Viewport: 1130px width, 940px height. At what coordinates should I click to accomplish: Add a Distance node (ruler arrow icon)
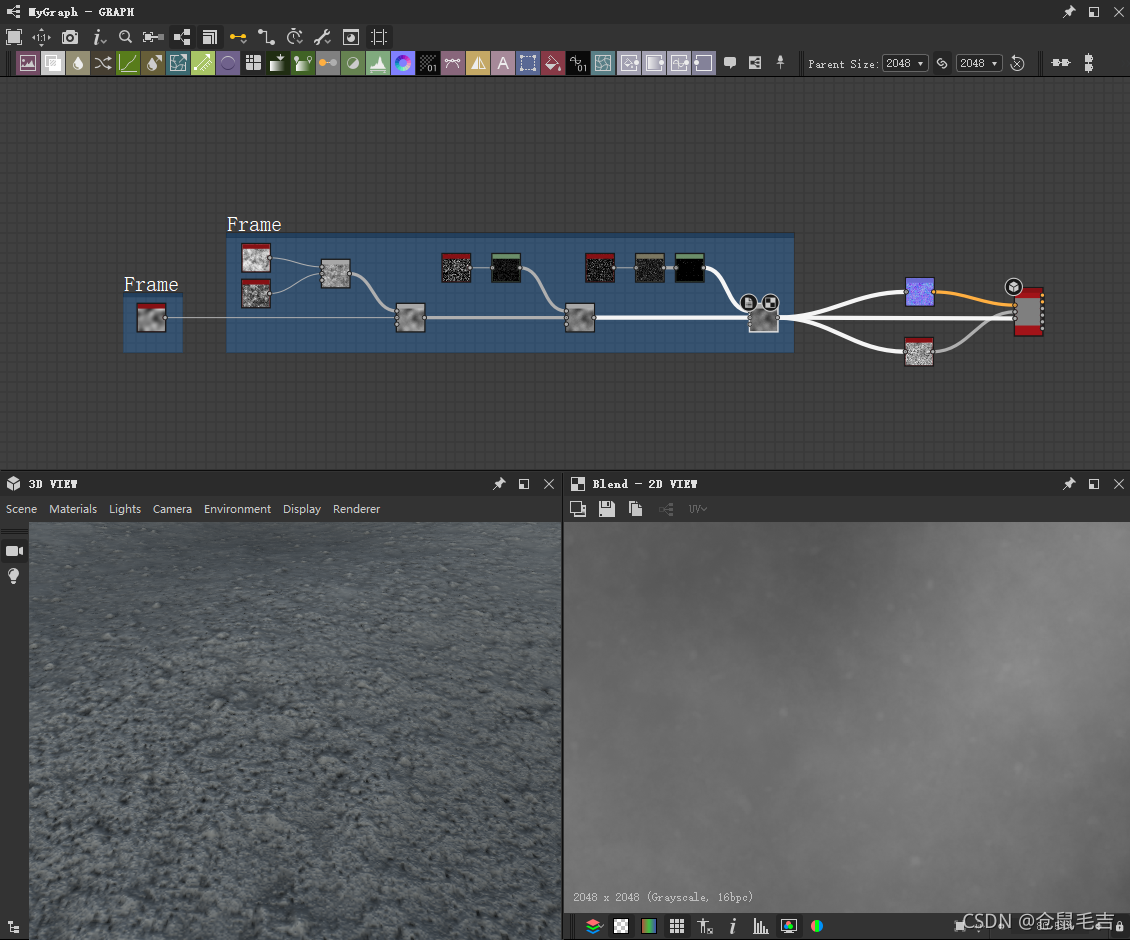tap(203, 63)
